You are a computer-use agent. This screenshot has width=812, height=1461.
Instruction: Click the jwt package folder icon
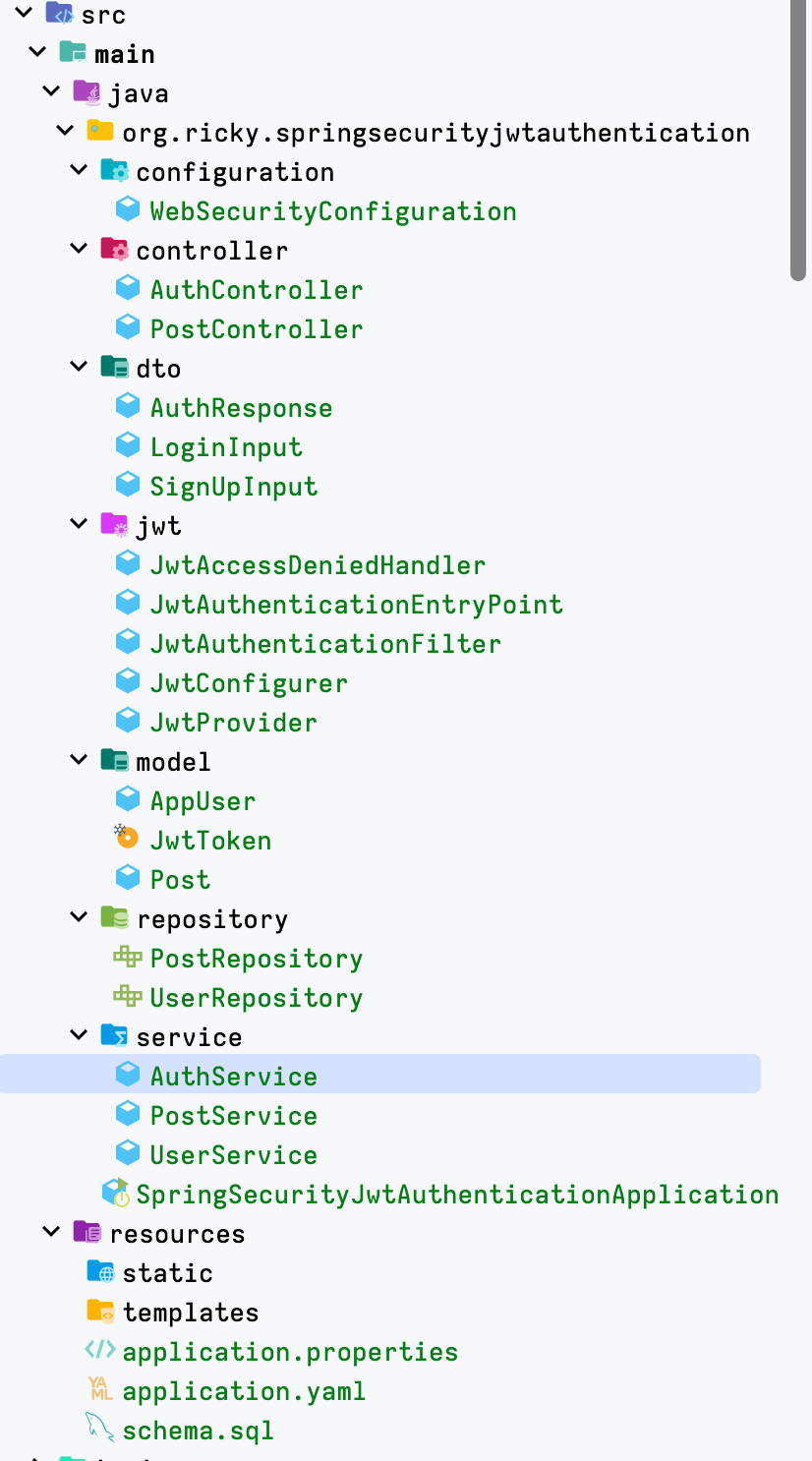point(114,524)
